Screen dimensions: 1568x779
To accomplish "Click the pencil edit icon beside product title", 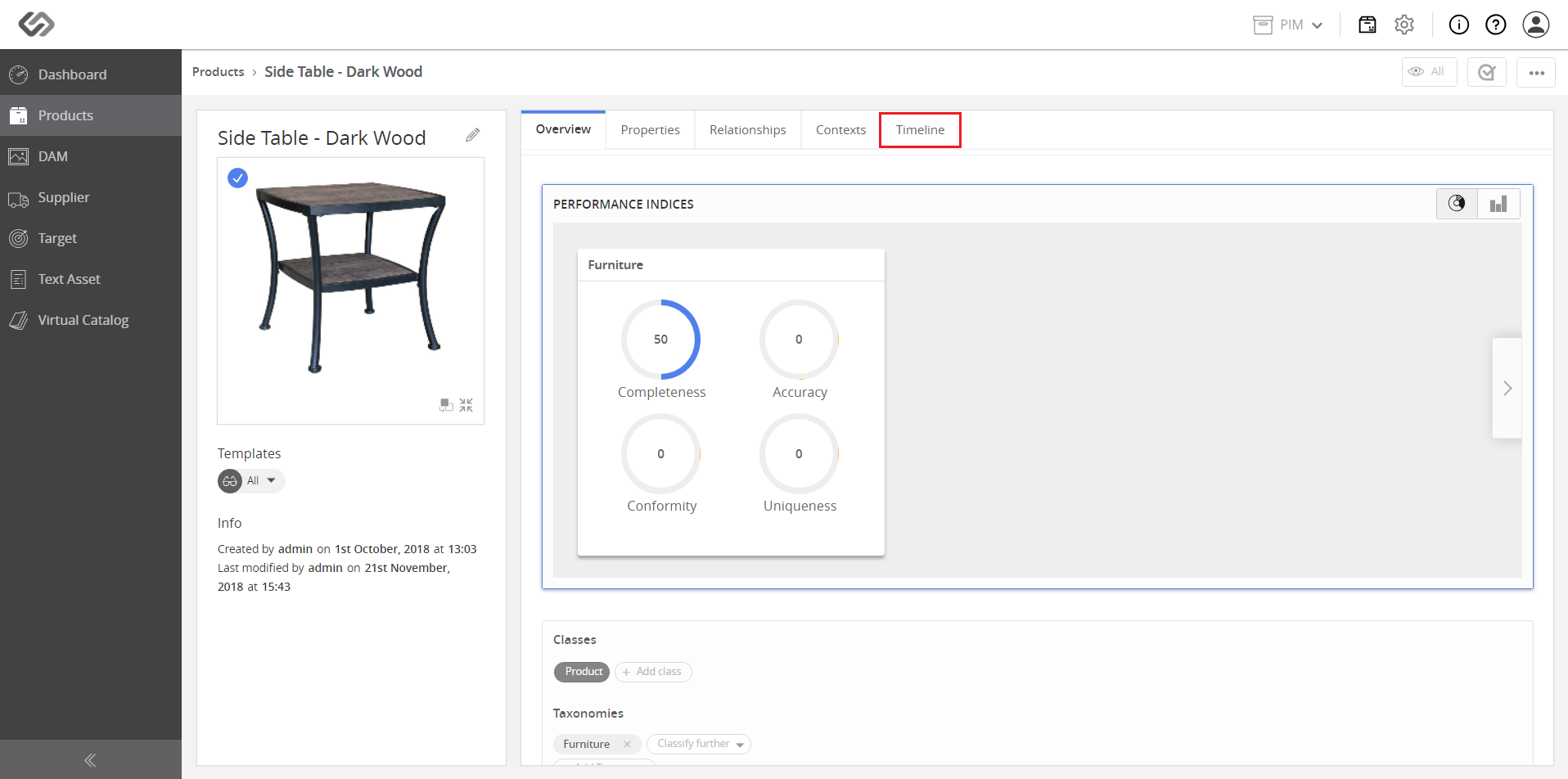I will tap(473, 135).
